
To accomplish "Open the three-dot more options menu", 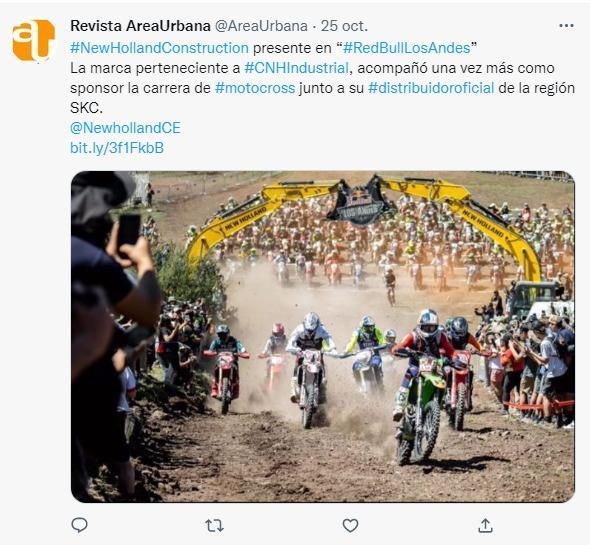I will (566, 26).
